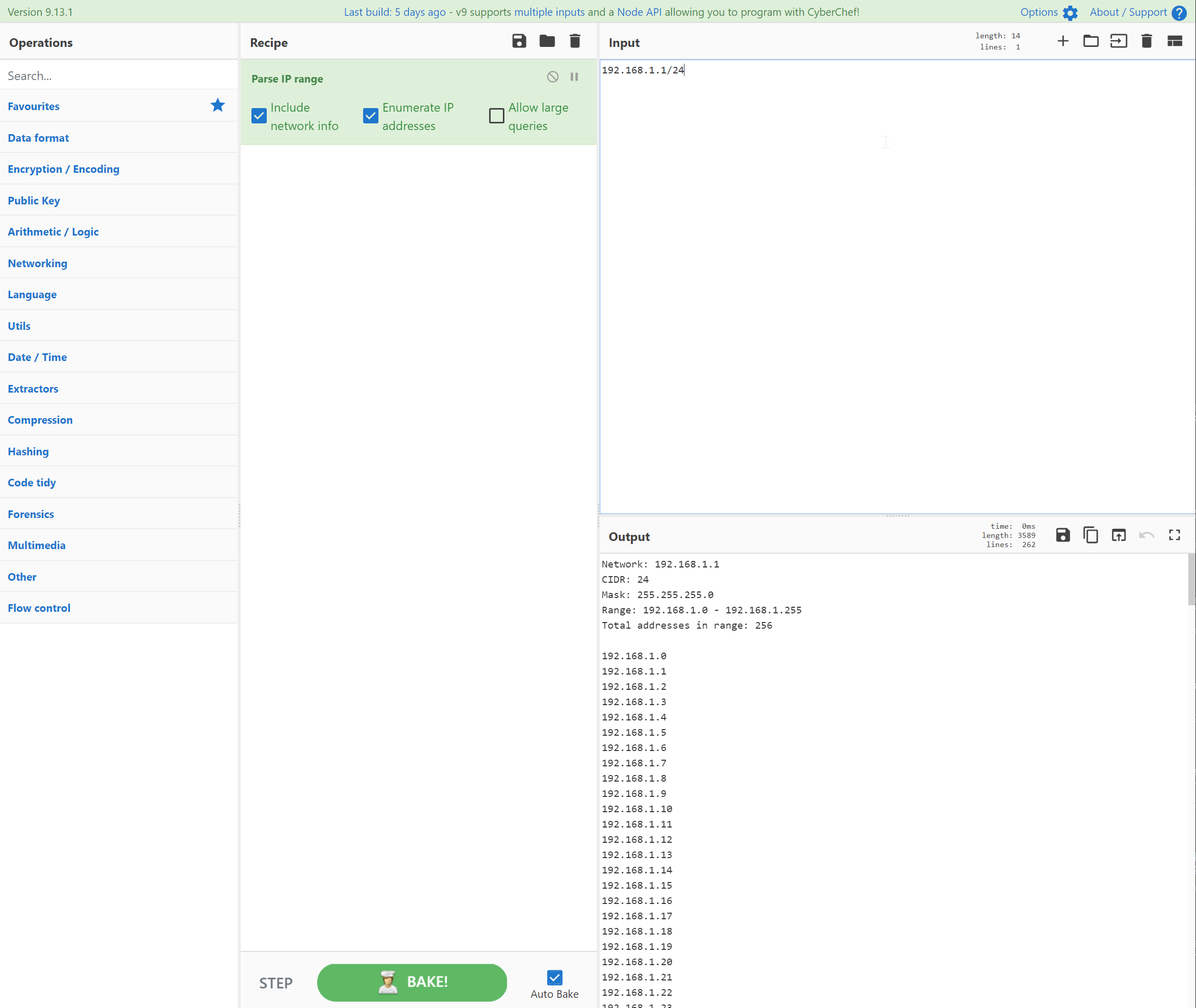The image size is (1196, 1008).
Task: Add a new input tab
Action: [1062, 41]
